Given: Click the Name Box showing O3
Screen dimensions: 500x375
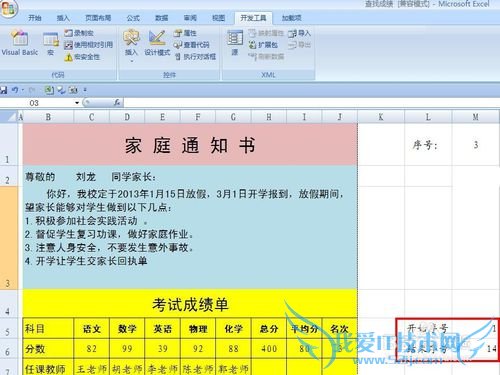Looking at the screenshot, I should point(37,103).
